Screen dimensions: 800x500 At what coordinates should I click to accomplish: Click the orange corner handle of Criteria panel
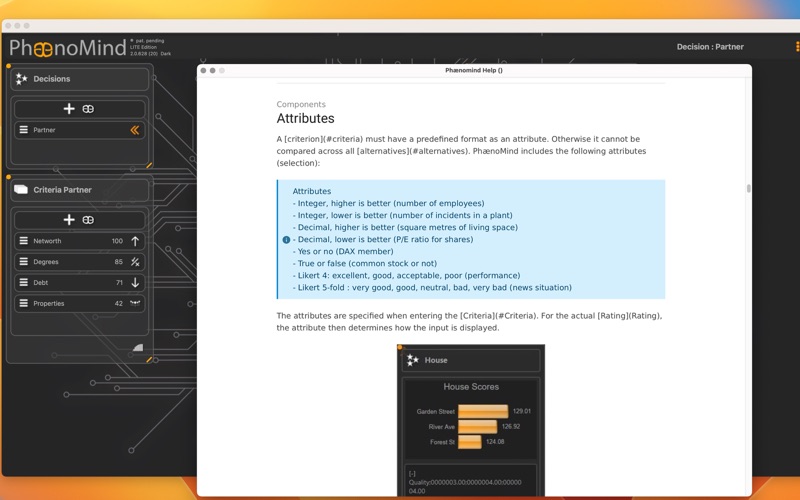149,360
